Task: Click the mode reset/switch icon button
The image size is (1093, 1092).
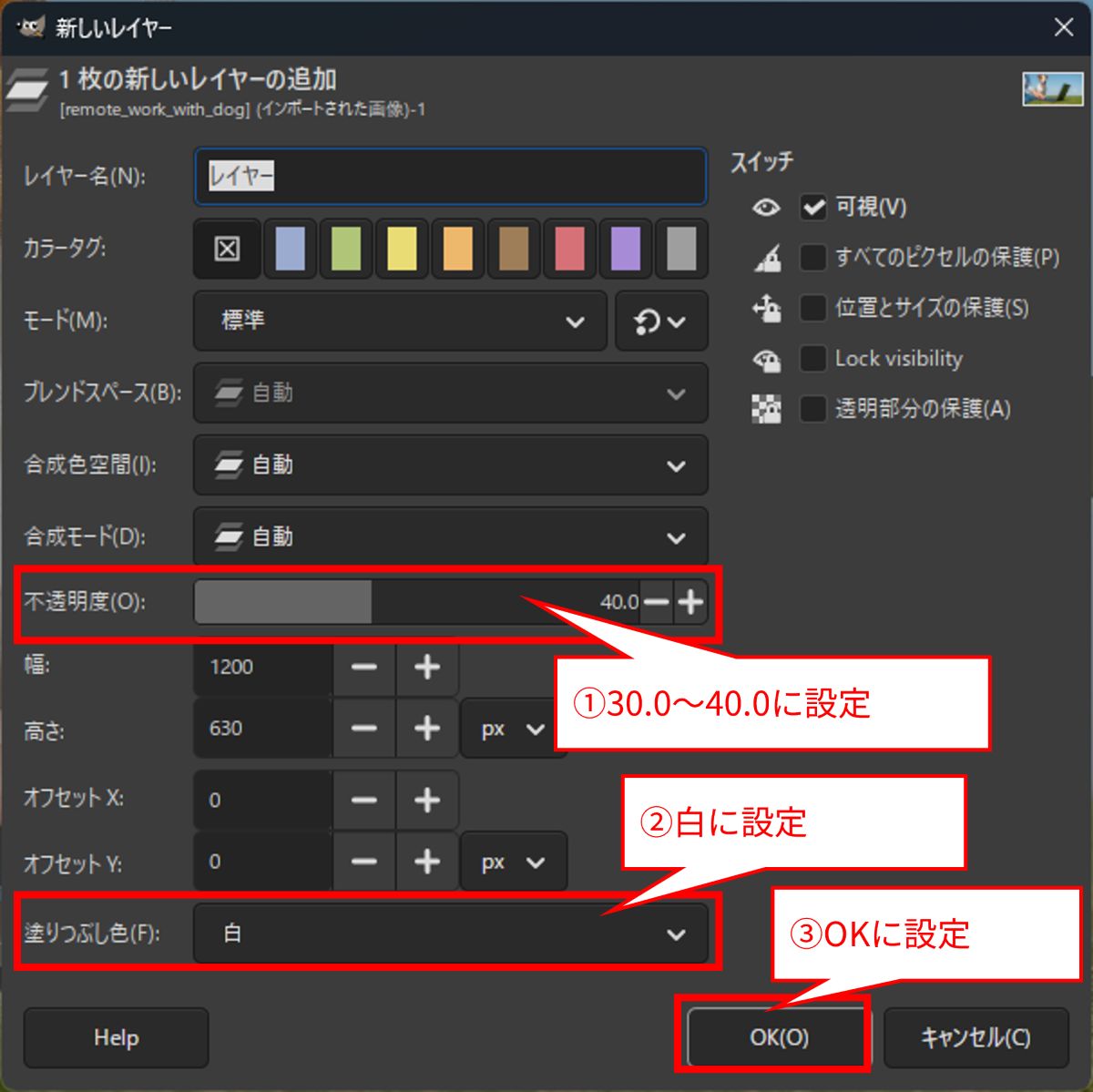Action: click(660, 321)
